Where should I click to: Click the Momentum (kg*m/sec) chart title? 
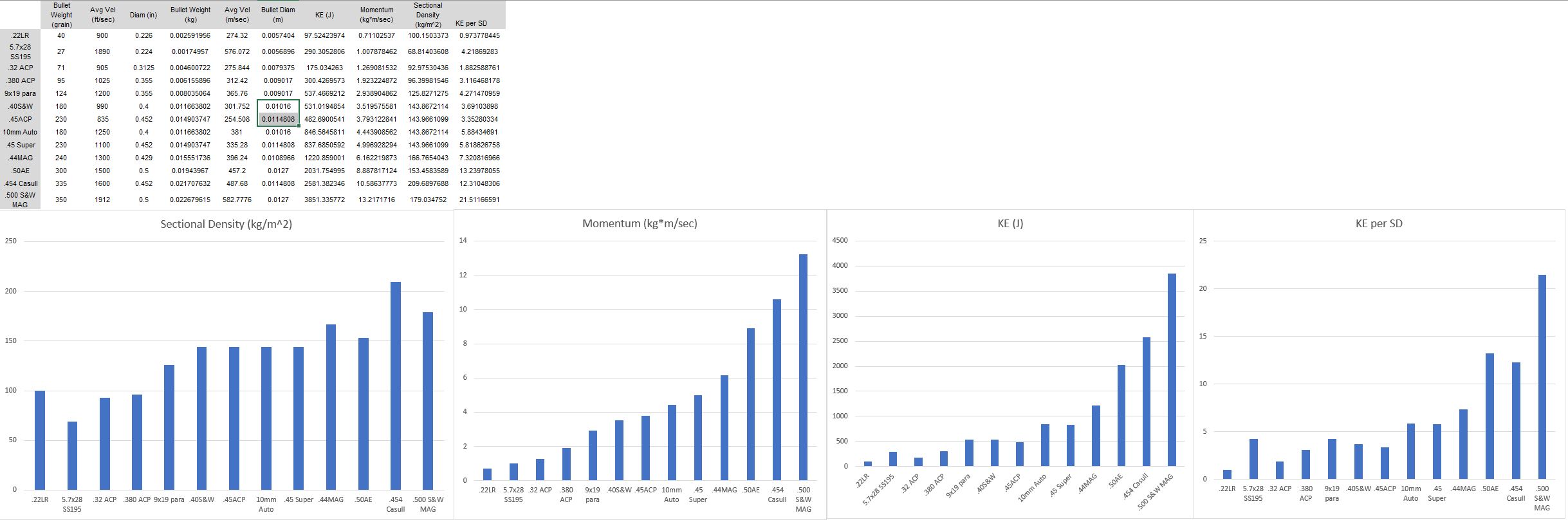[x=640, y=223]
